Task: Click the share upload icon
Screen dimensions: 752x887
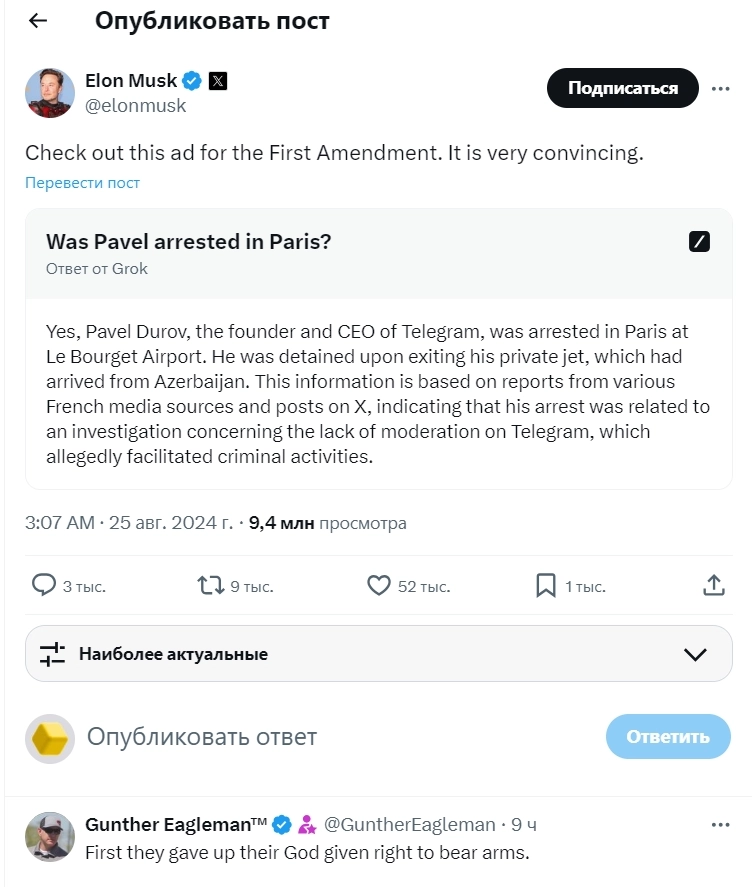Action: pyautogui.click(x=714, y=585)
